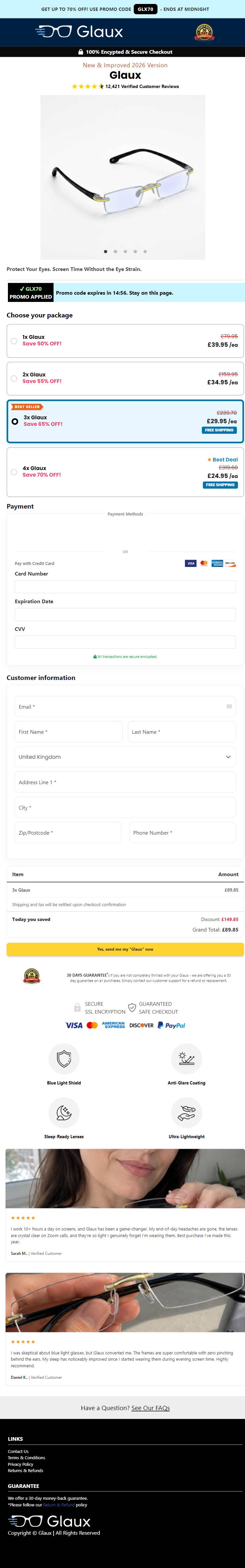
Task: Click the American Express icon in Payment
Action: click(217, 564)
